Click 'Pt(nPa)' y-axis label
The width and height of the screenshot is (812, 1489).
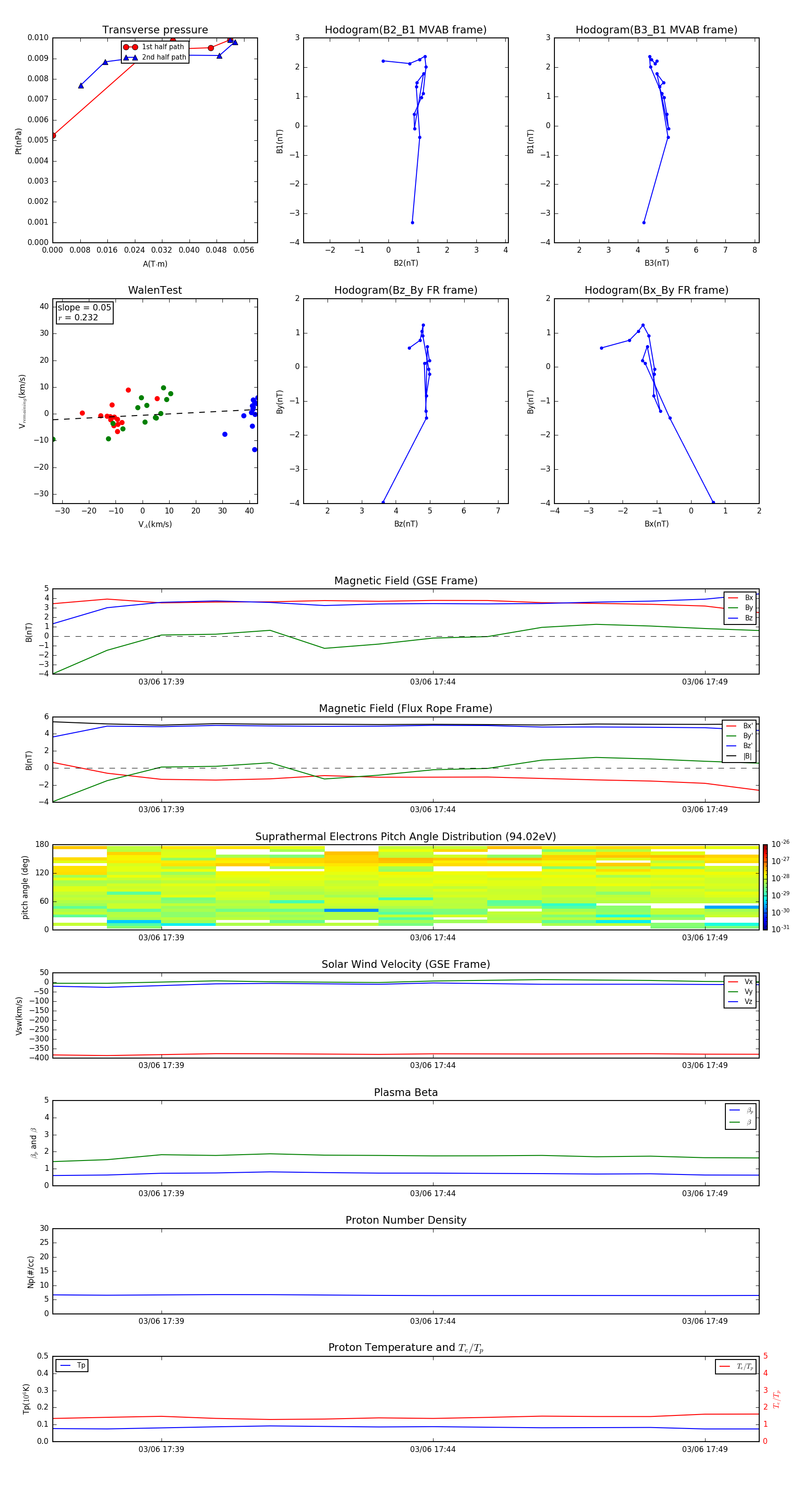pos(18,140)
